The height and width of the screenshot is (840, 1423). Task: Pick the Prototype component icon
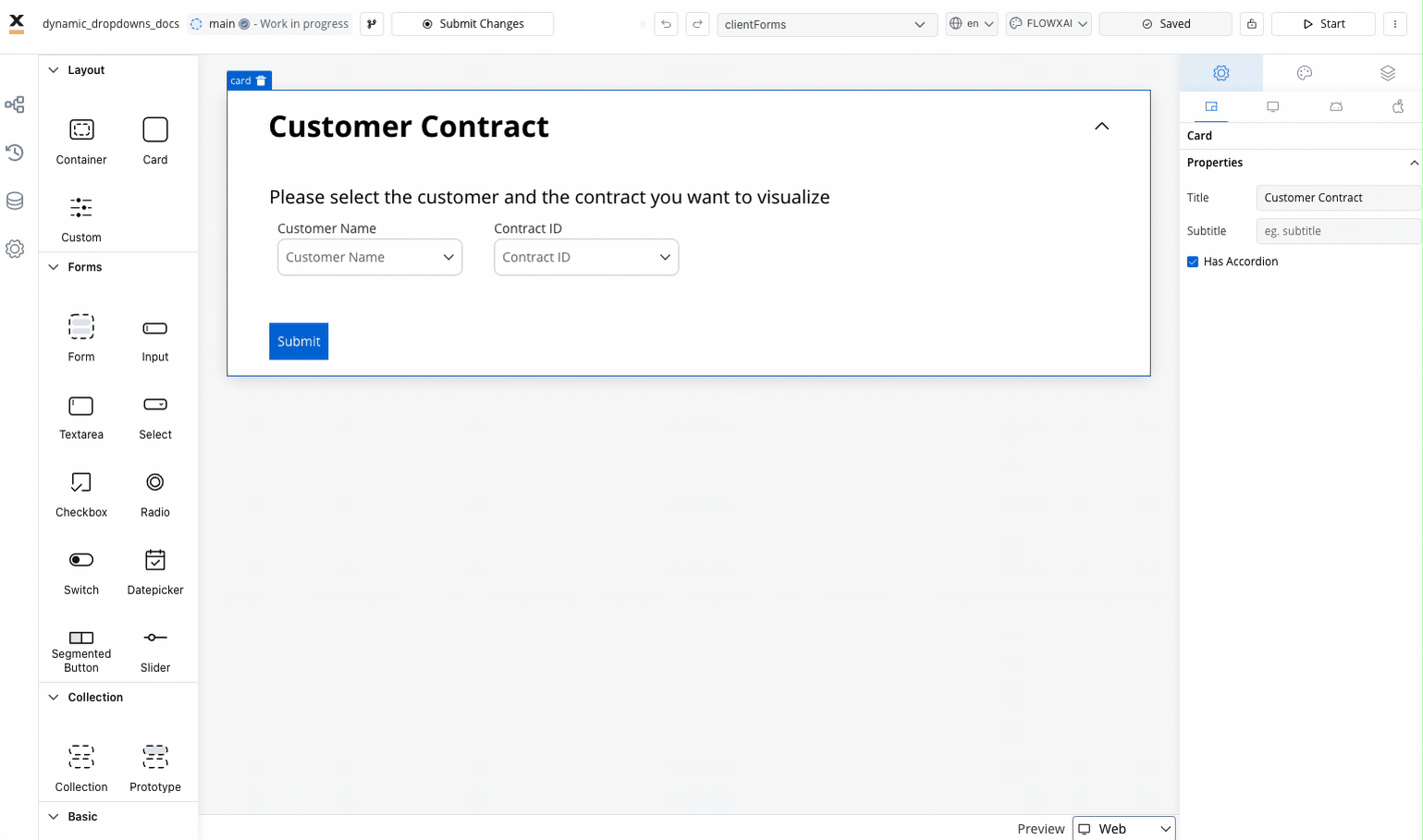(x=155, y=758)
